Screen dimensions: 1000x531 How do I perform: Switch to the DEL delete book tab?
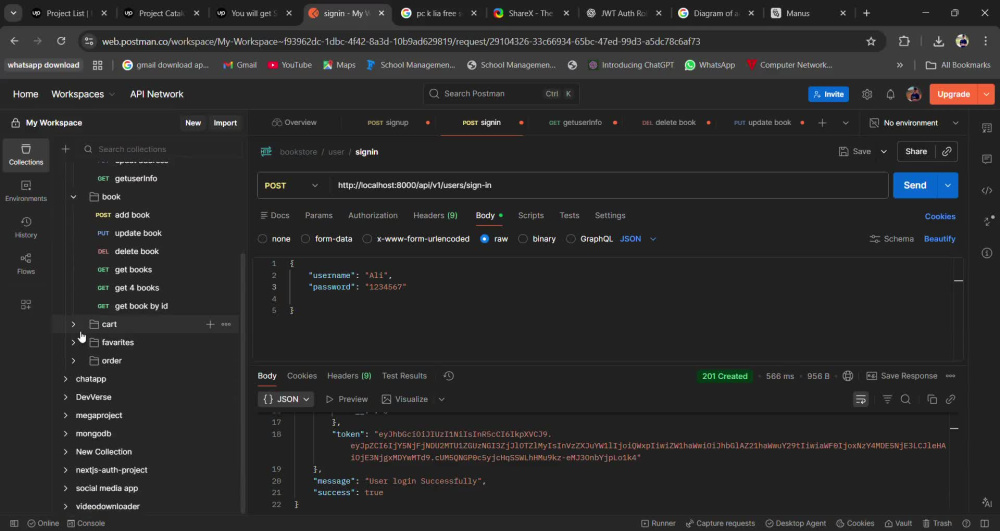(x=668, y=122)
